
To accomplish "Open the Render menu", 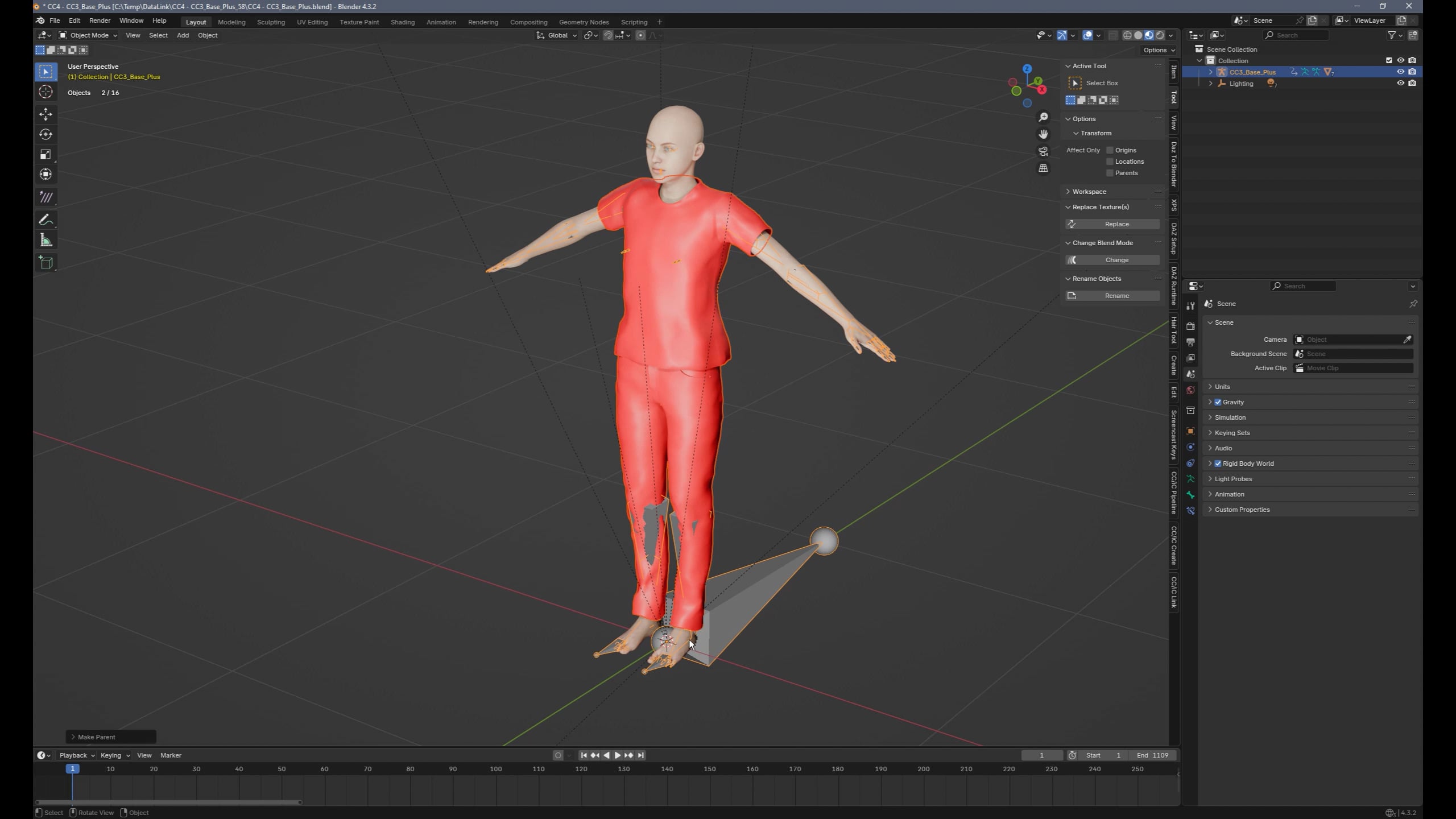I will (100, 20).
